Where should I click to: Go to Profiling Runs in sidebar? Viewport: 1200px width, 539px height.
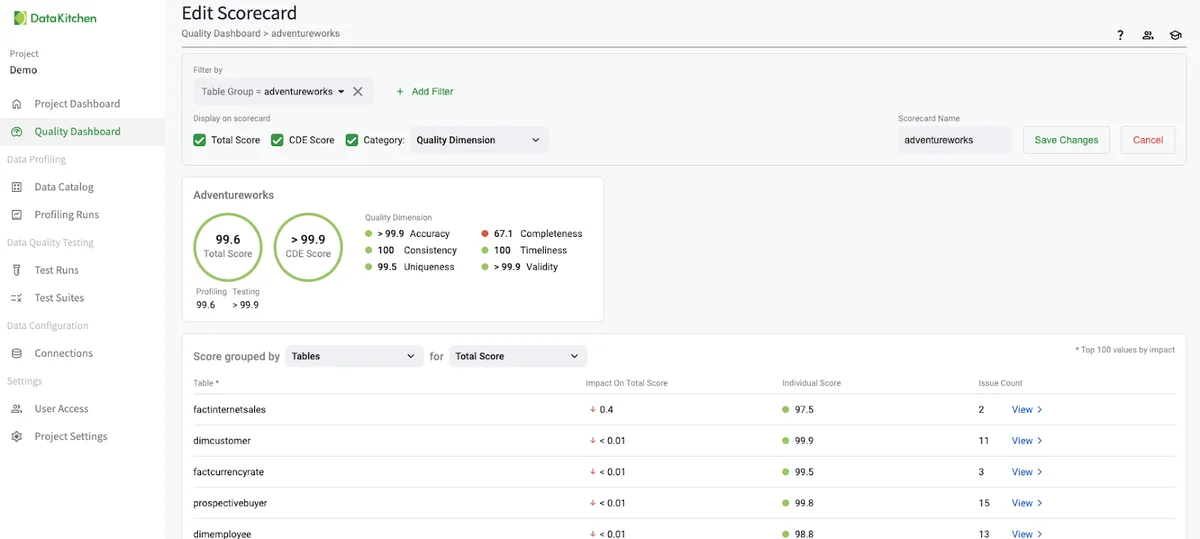click(66, 215)
